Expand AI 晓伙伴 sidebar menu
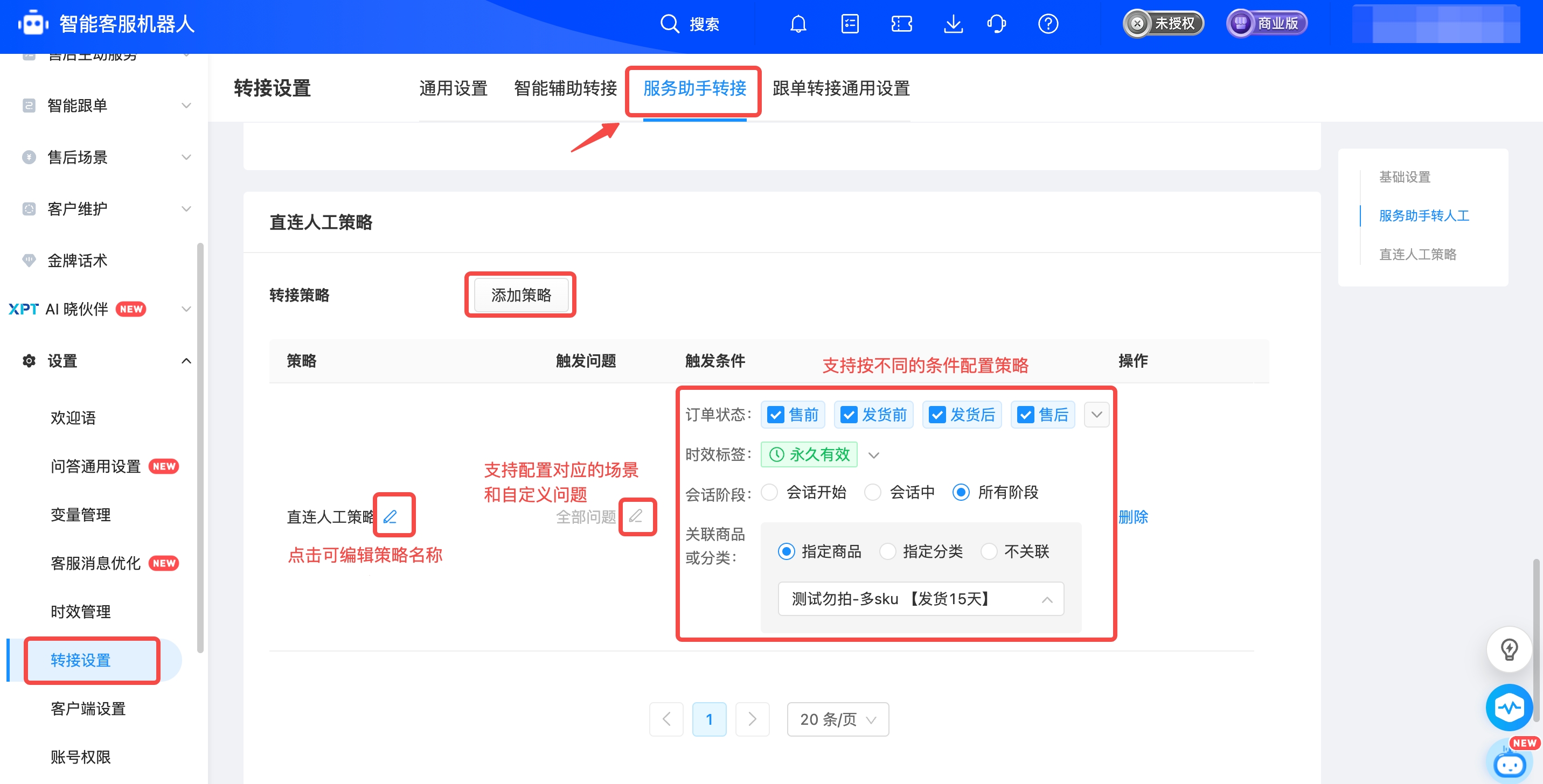1543x784 pixels. [x=186, y=309]
